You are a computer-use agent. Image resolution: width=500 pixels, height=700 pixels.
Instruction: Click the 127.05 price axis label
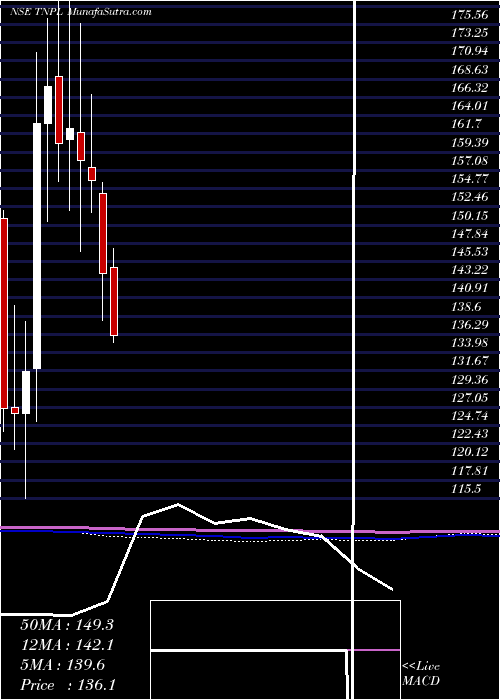[469, 398]
